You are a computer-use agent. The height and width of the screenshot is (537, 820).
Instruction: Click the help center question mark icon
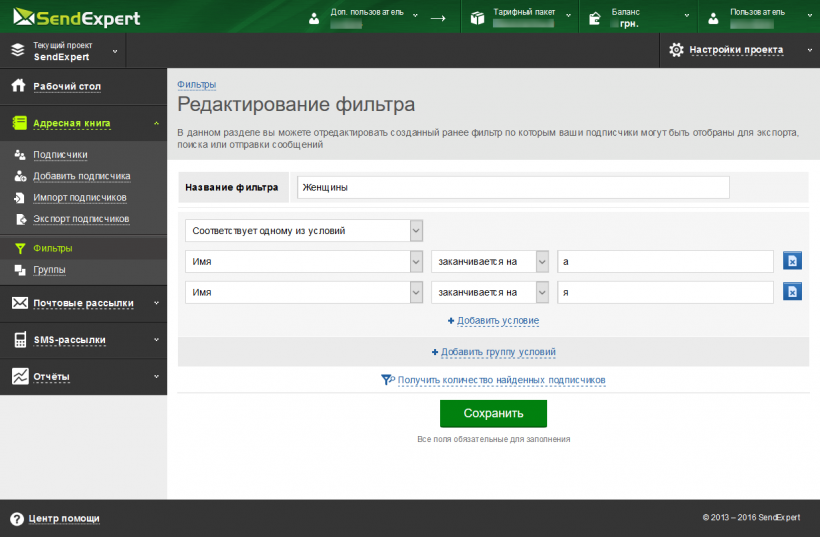tap(17, 519)
